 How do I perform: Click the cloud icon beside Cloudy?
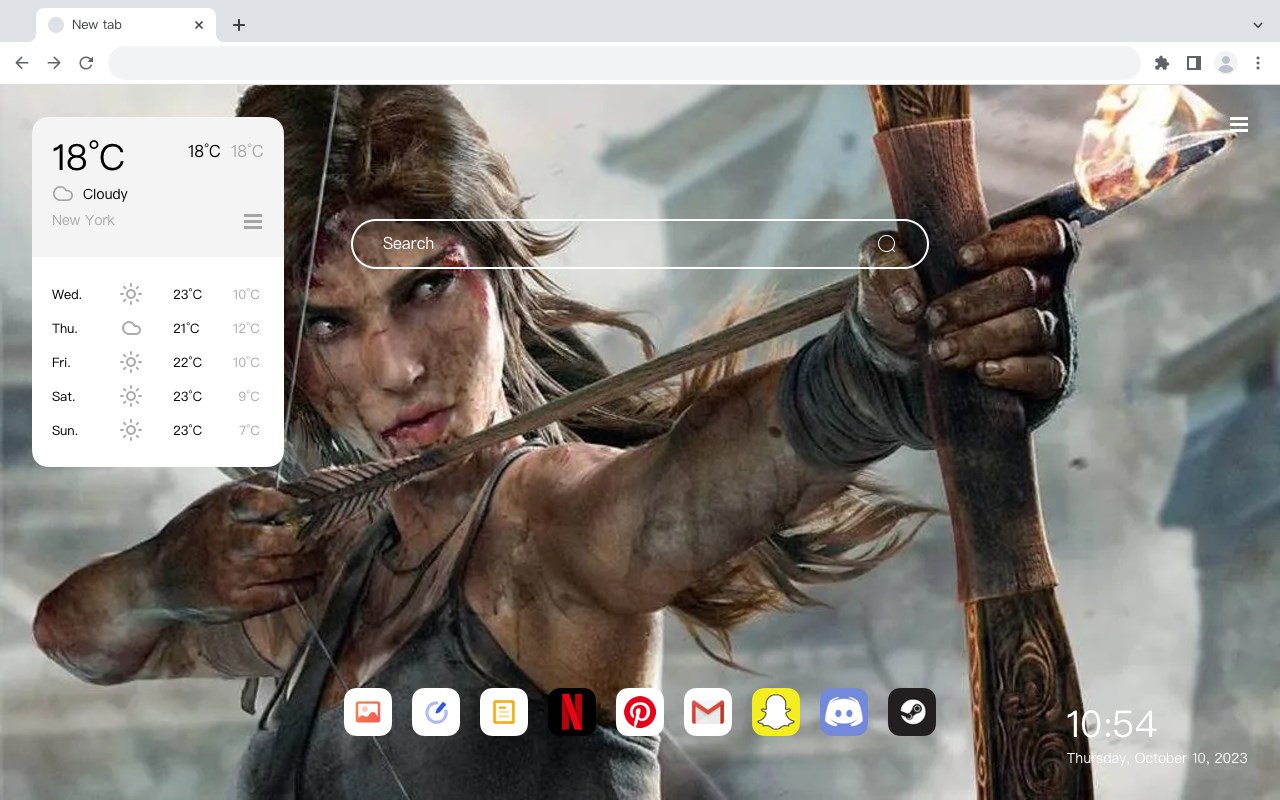click(63, 194)
